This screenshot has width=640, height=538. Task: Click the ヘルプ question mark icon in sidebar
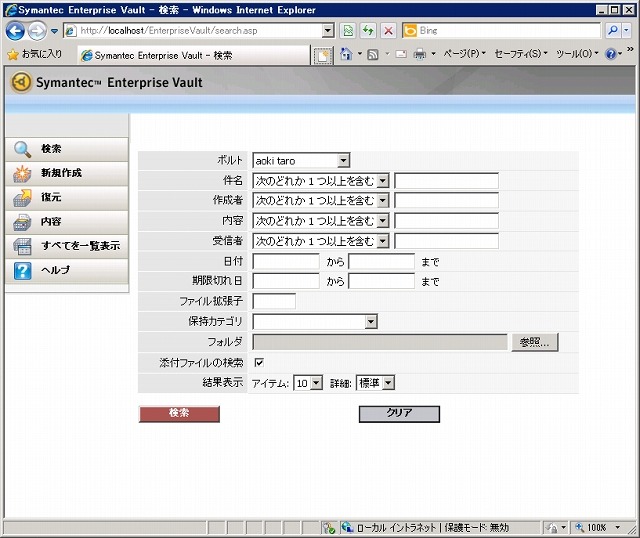point(22,271)
